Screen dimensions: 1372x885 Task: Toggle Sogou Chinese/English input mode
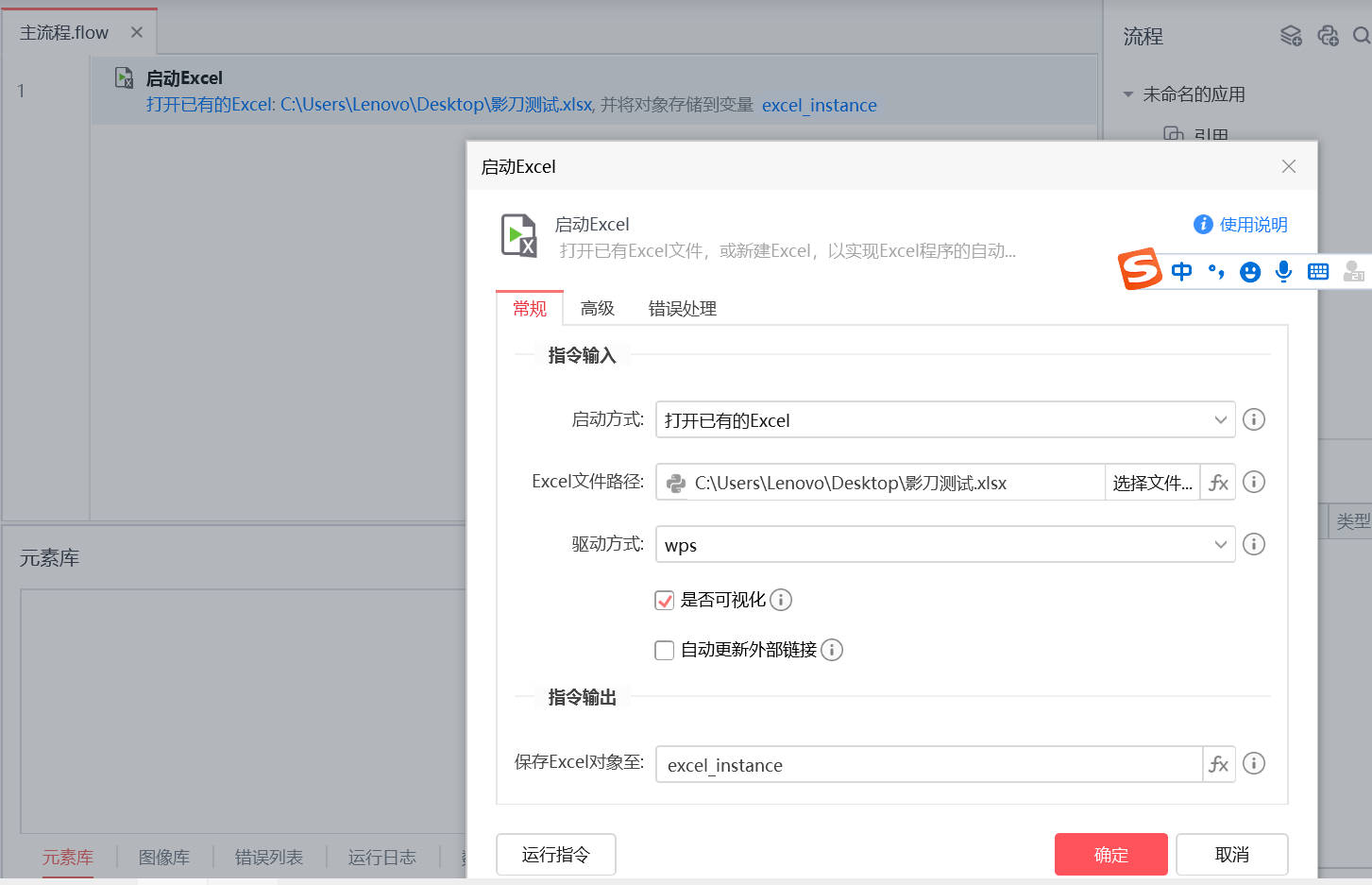click(1181, 272)
